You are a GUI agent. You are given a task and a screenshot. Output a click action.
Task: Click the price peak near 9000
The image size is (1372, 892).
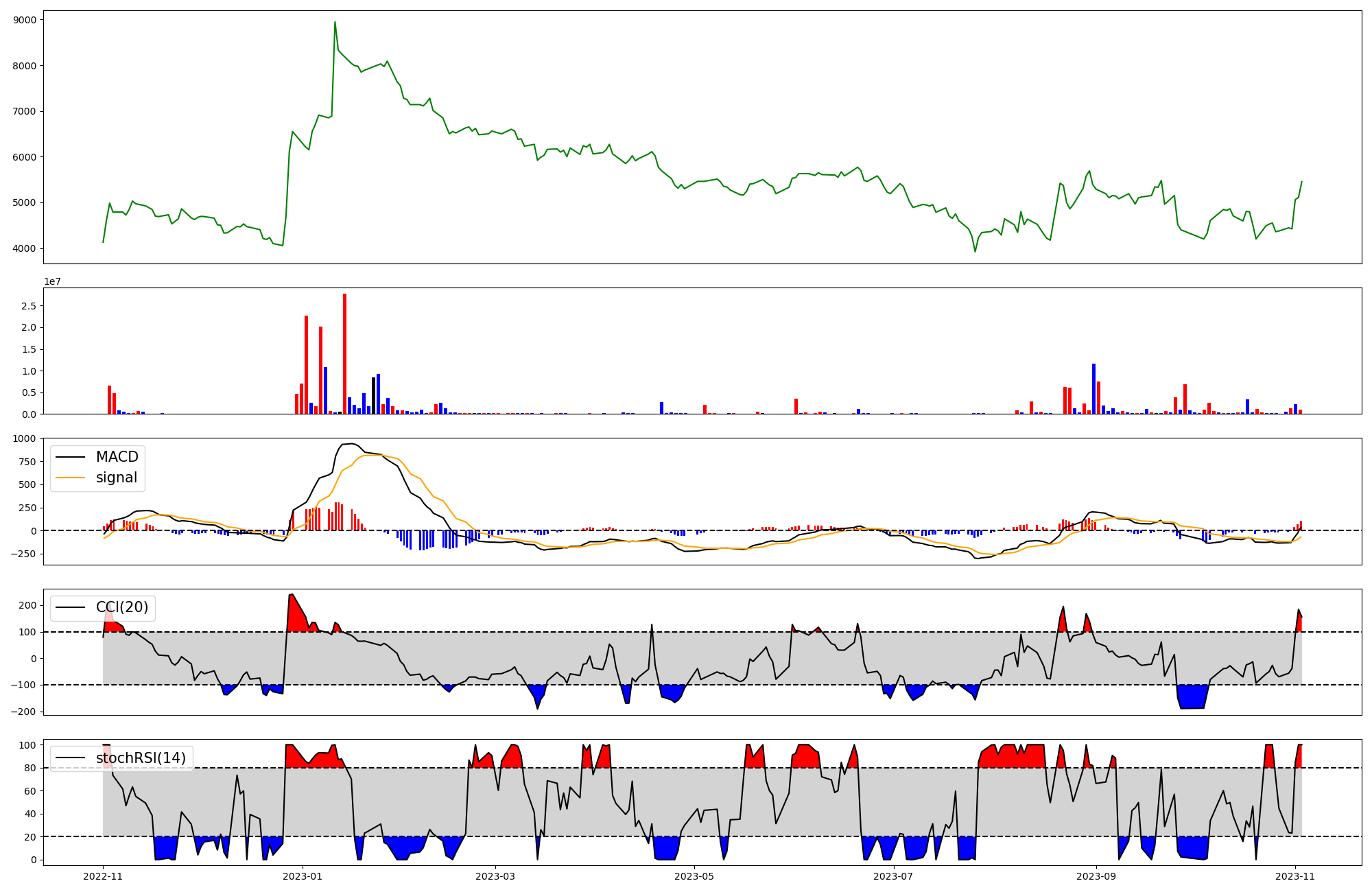[x=335, y=23]
